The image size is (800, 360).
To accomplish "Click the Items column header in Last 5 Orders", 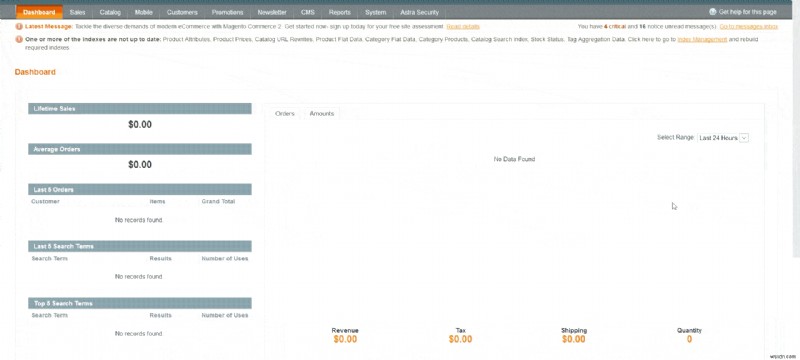I will pos(157,201).
